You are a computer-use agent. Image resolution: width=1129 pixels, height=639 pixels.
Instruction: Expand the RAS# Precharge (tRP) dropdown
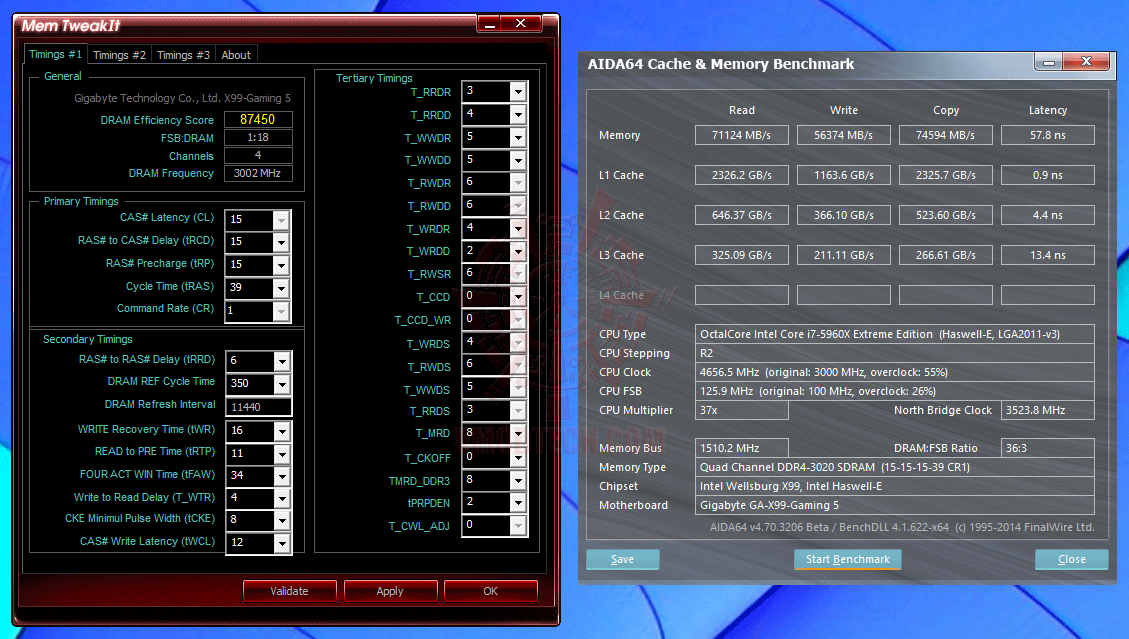coord(282,265)
